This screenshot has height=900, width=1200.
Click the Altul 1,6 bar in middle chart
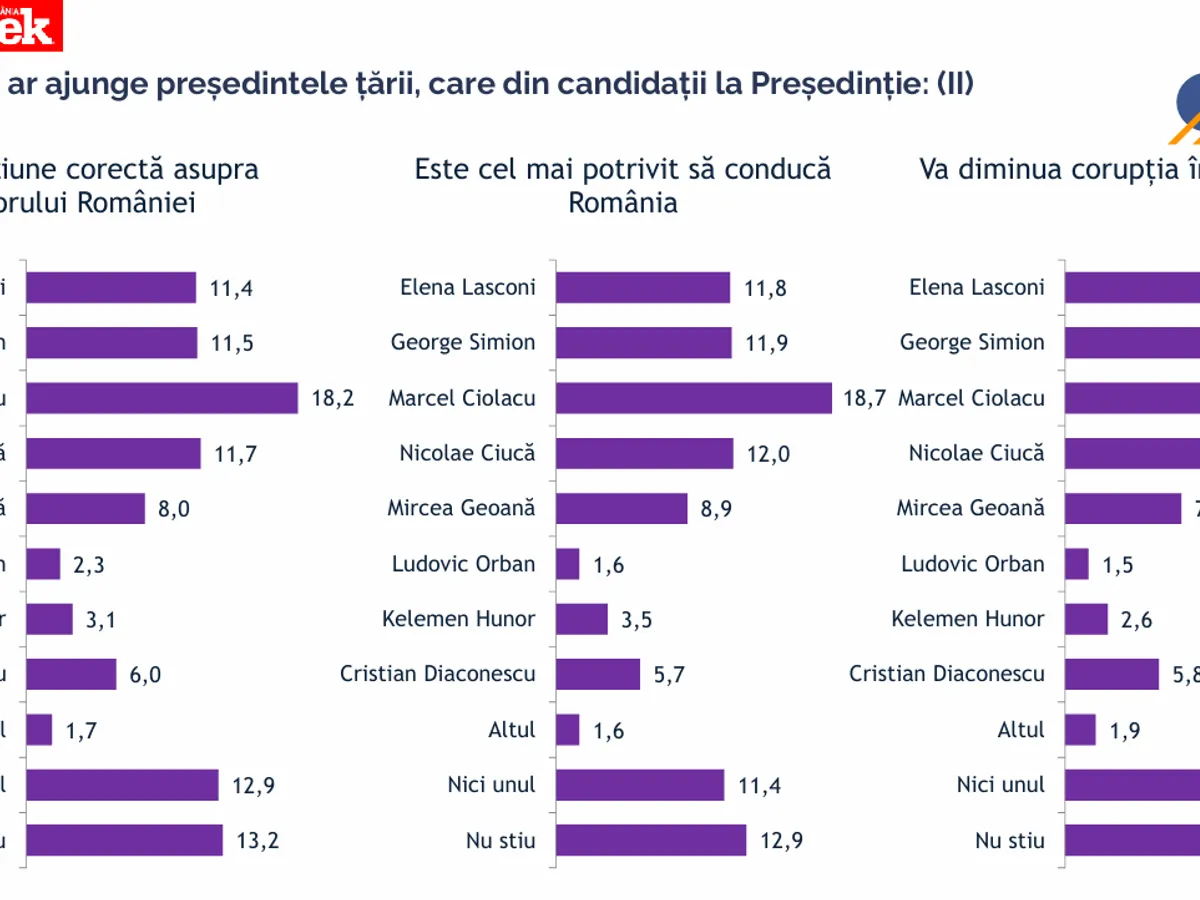pos(567,730)
